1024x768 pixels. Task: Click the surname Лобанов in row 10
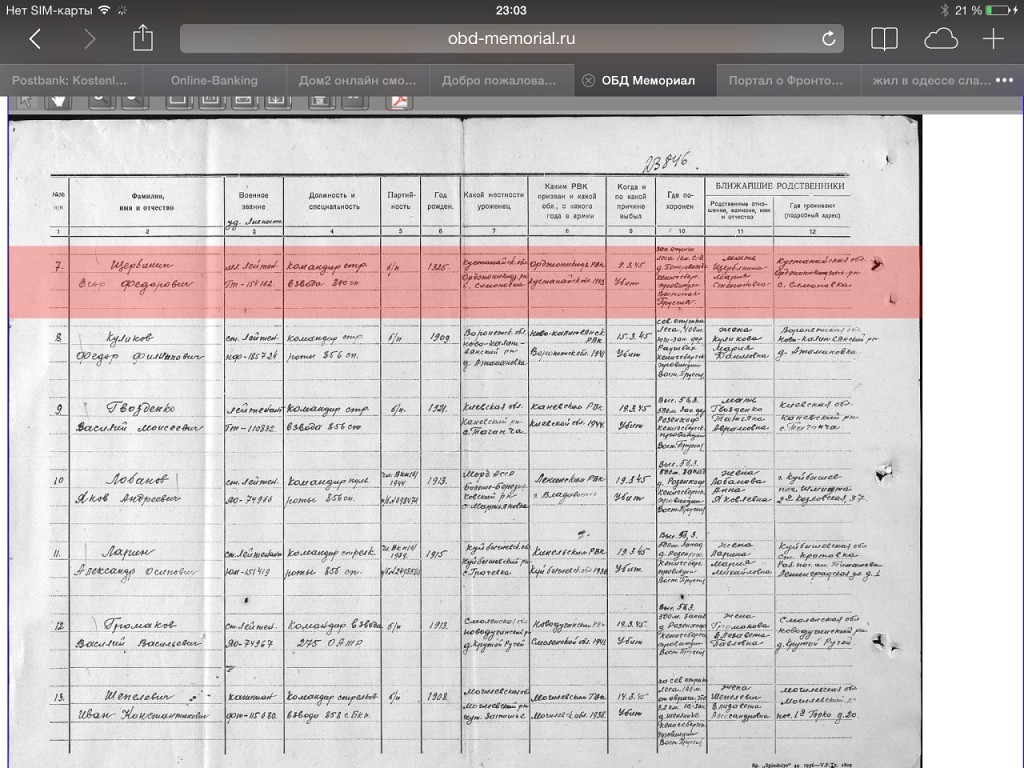click(137, 479)
